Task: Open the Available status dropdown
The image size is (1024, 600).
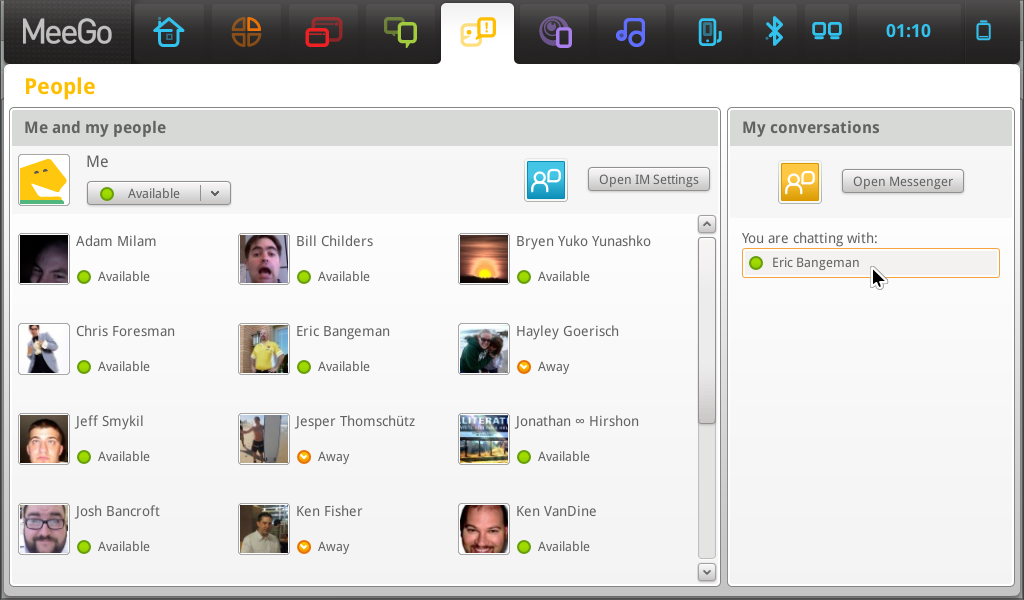Action: (x=159, y=193)
